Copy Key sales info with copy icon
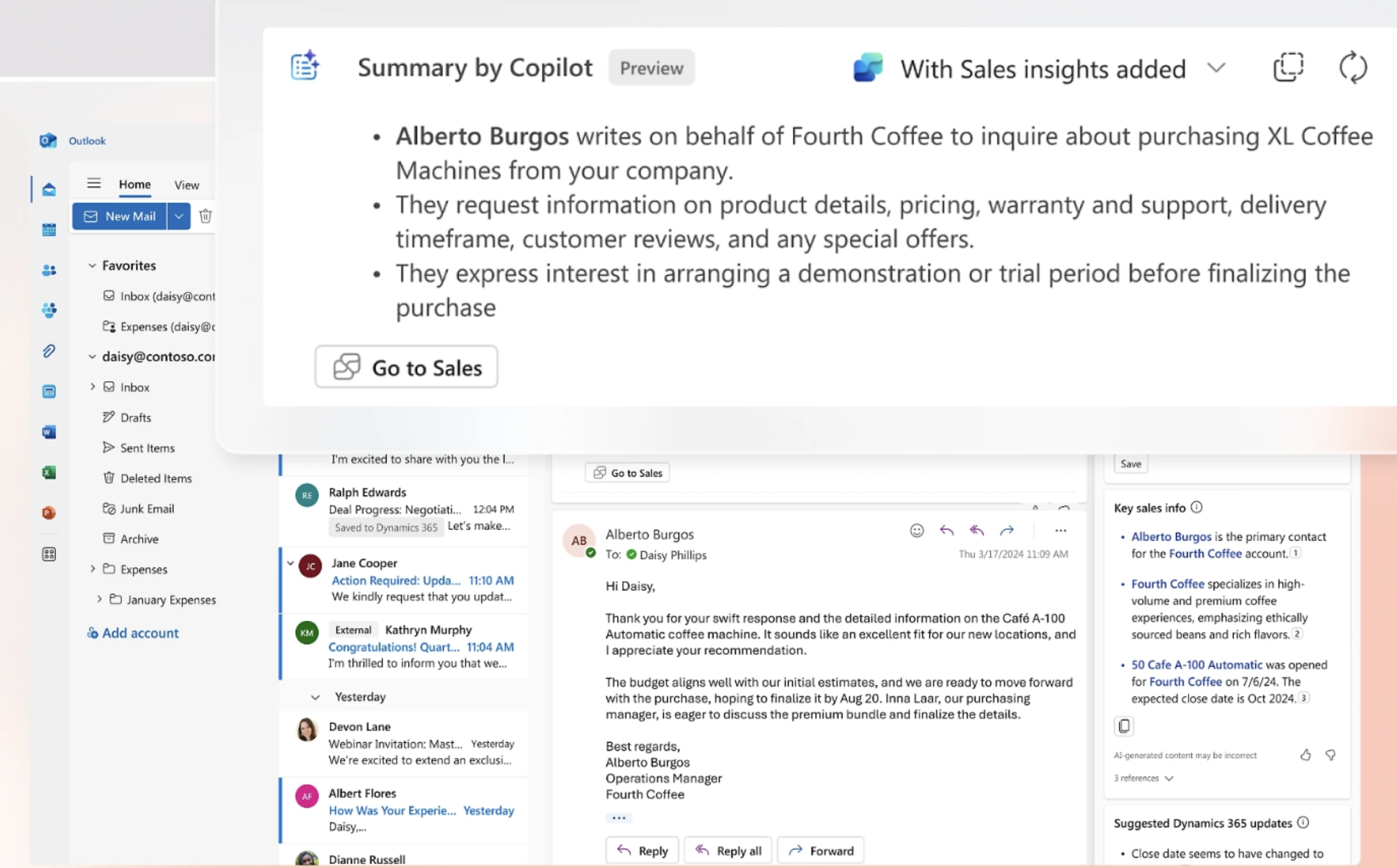1397x868 pixels. [1124, 726]
